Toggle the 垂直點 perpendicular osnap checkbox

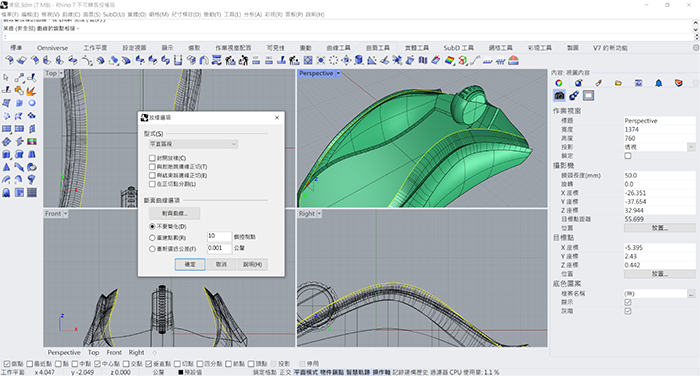[148, 364]
